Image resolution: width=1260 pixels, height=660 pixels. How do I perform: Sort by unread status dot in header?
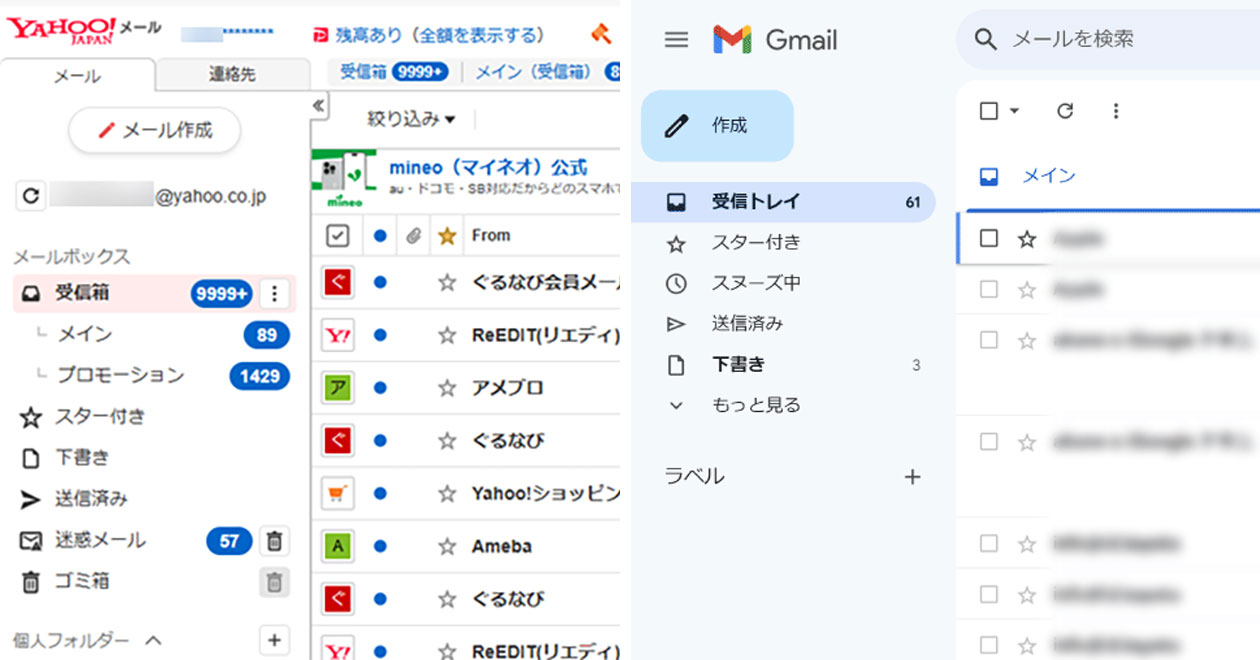380,236
